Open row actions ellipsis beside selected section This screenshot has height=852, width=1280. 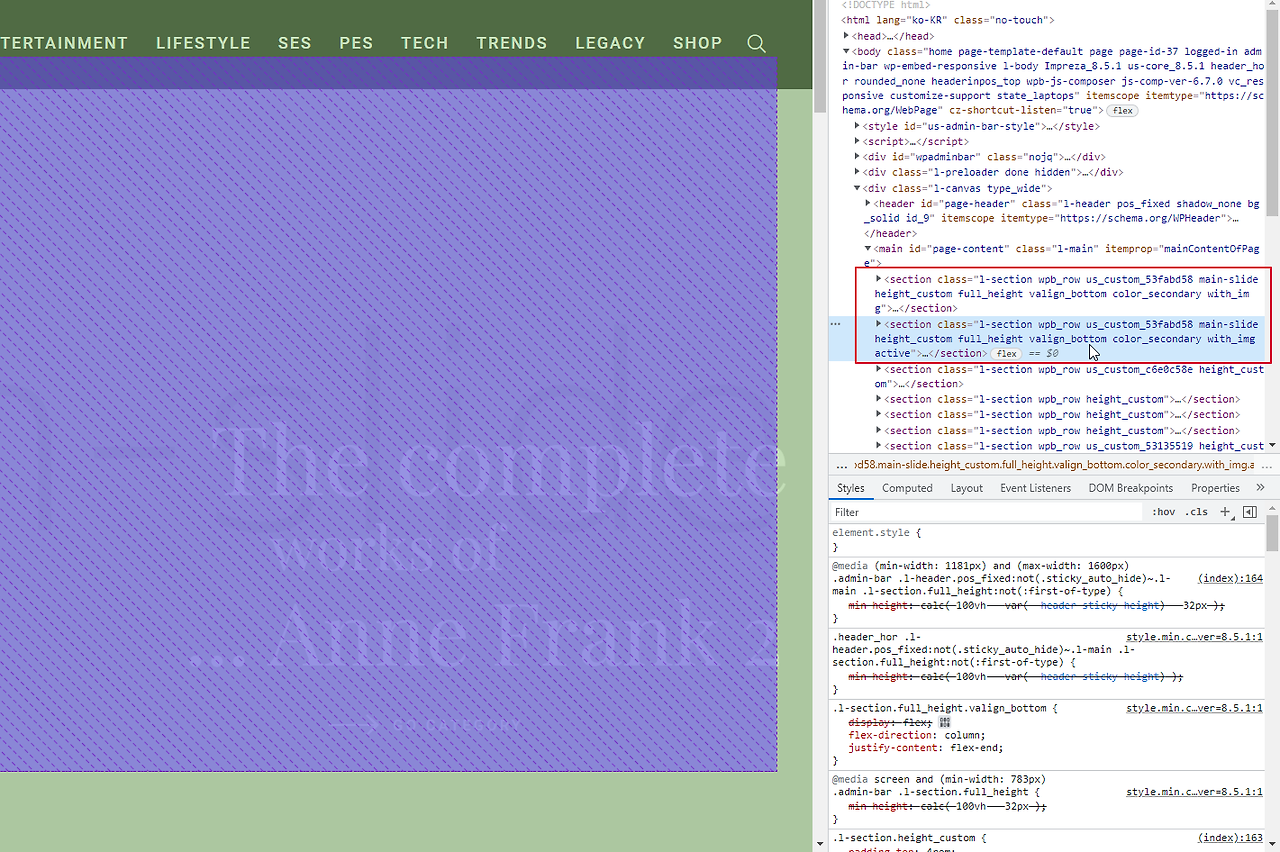(x=836, y=324)
